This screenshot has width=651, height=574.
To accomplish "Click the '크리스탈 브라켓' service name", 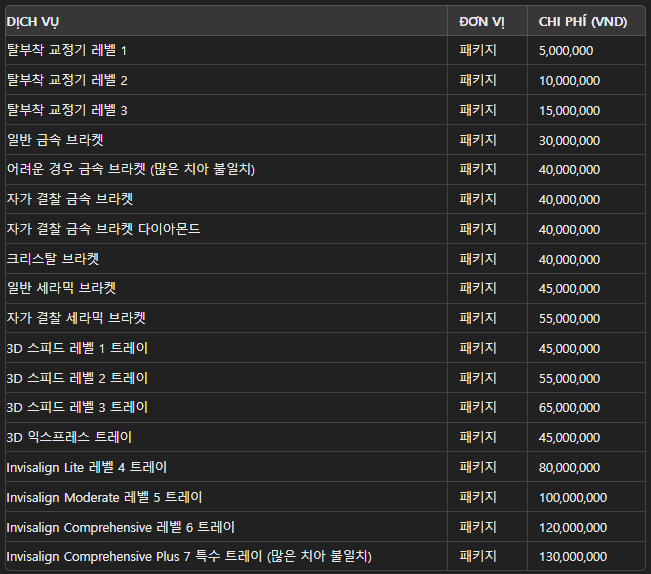I will 53,259.
